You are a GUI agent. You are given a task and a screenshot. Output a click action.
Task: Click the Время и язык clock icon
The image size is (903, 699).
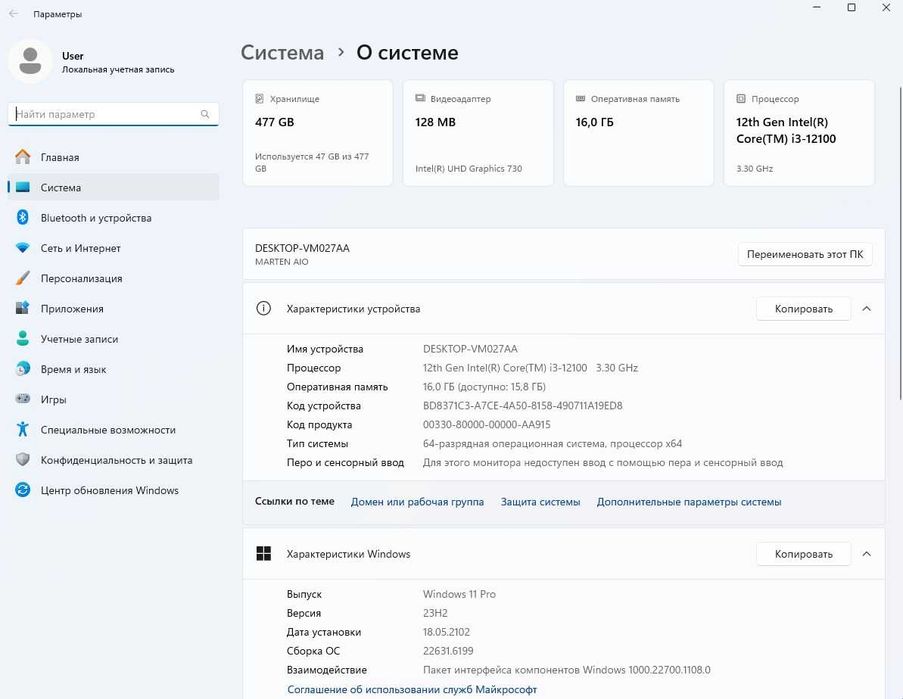(x=22, y=369)
